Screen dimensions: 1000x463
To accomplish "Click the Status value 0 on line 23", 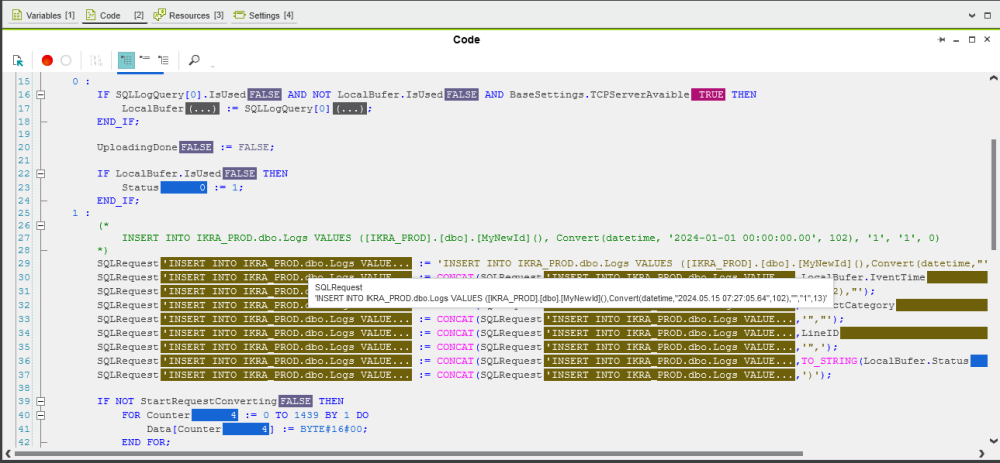I will pyautogui.click(x=185, y=187).
